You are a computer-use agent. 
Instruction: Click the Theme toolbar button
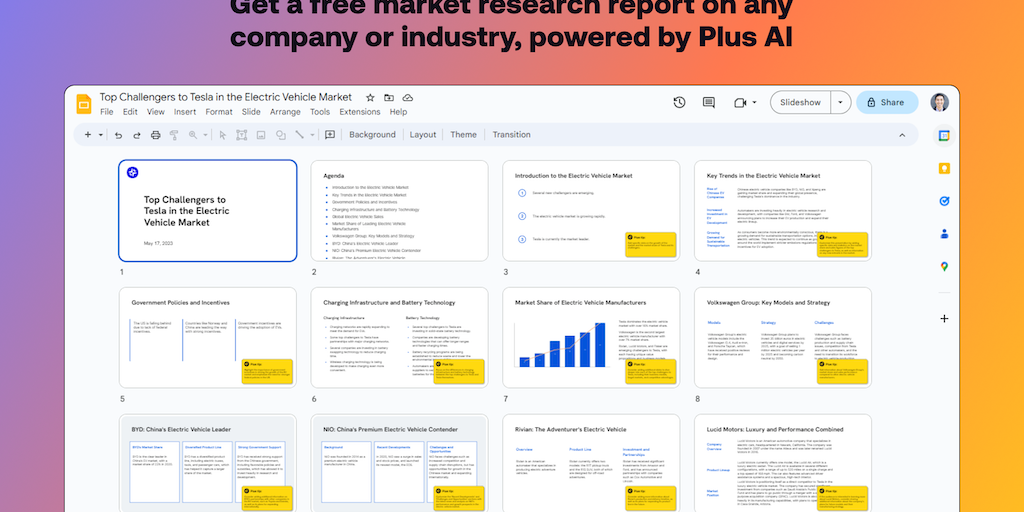(x=463, y=135)
